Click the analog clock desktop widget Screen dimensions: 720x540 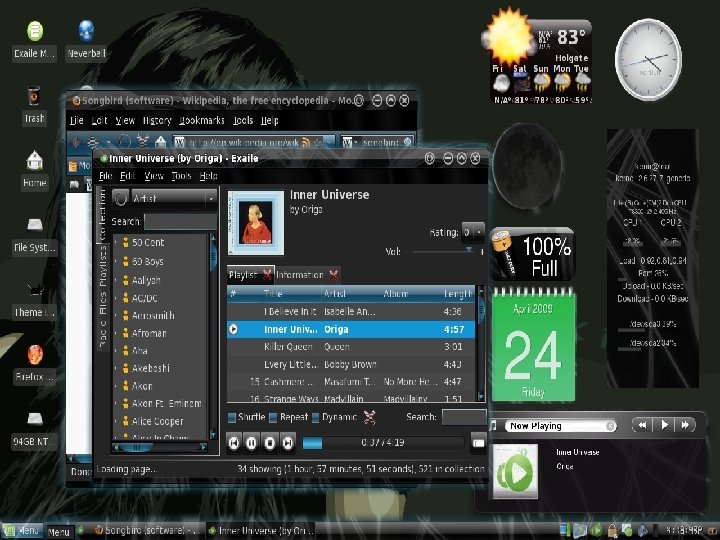648,59
